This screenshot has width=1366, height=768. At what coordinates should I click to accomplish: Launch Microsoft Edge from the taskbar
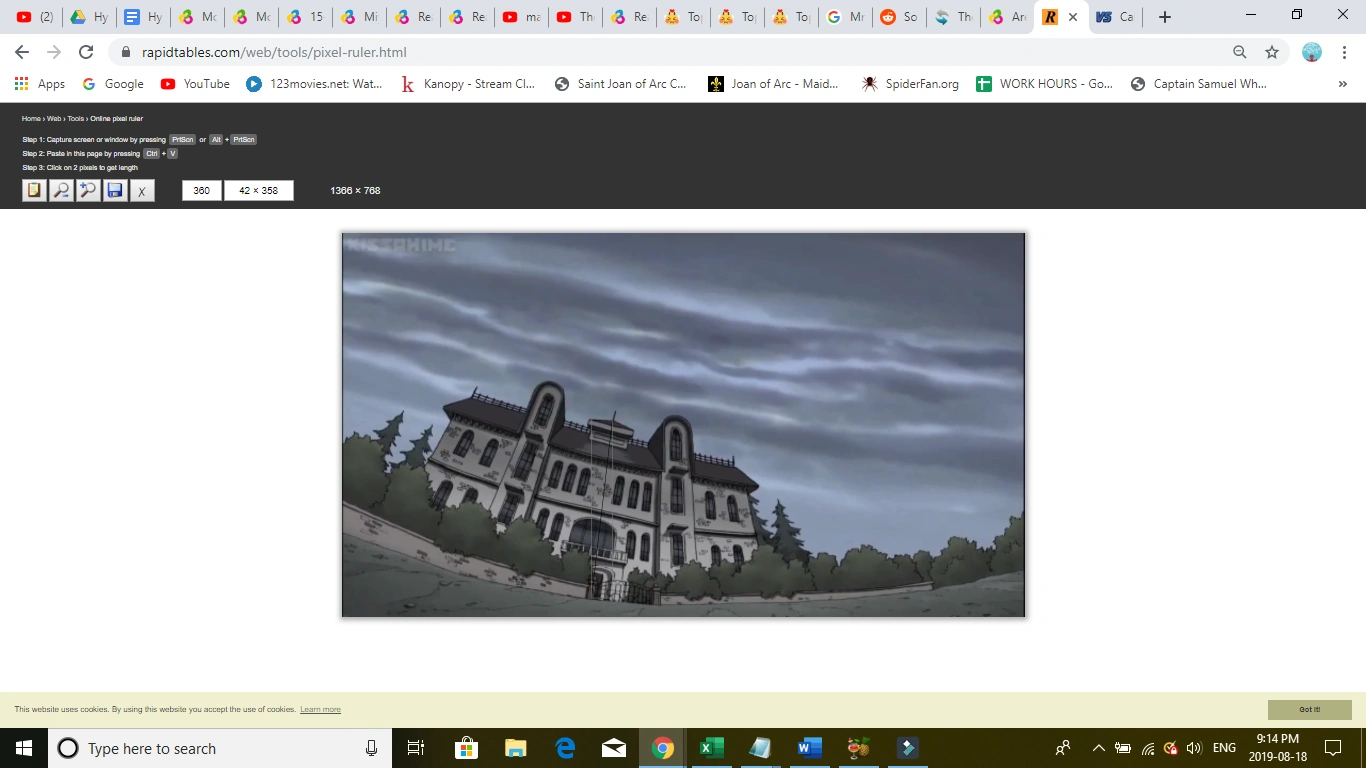pos(565,748)
